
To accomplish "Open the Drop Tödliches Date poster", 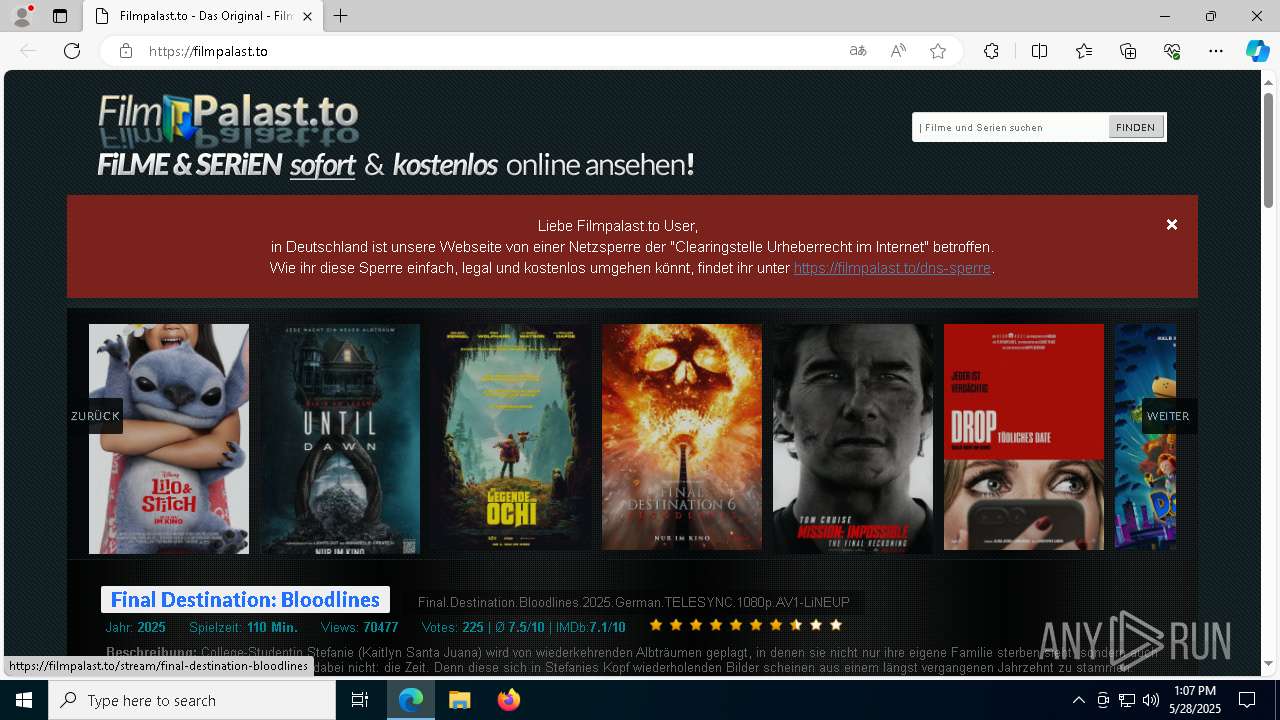I will coord(1024,436).
